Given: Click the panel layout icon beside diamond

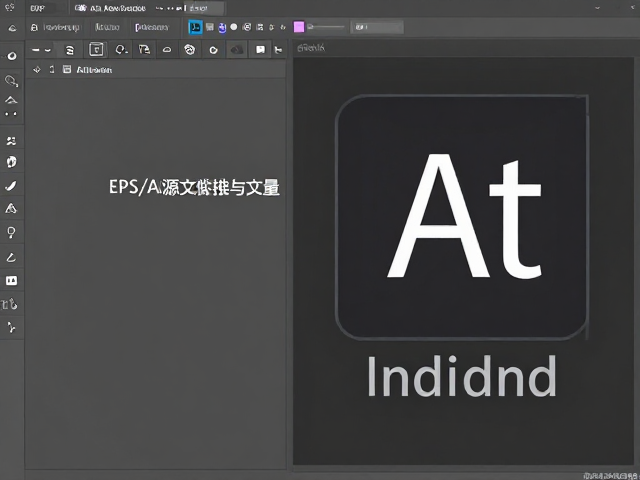Looking at the screenshot, I should point(67,69).
